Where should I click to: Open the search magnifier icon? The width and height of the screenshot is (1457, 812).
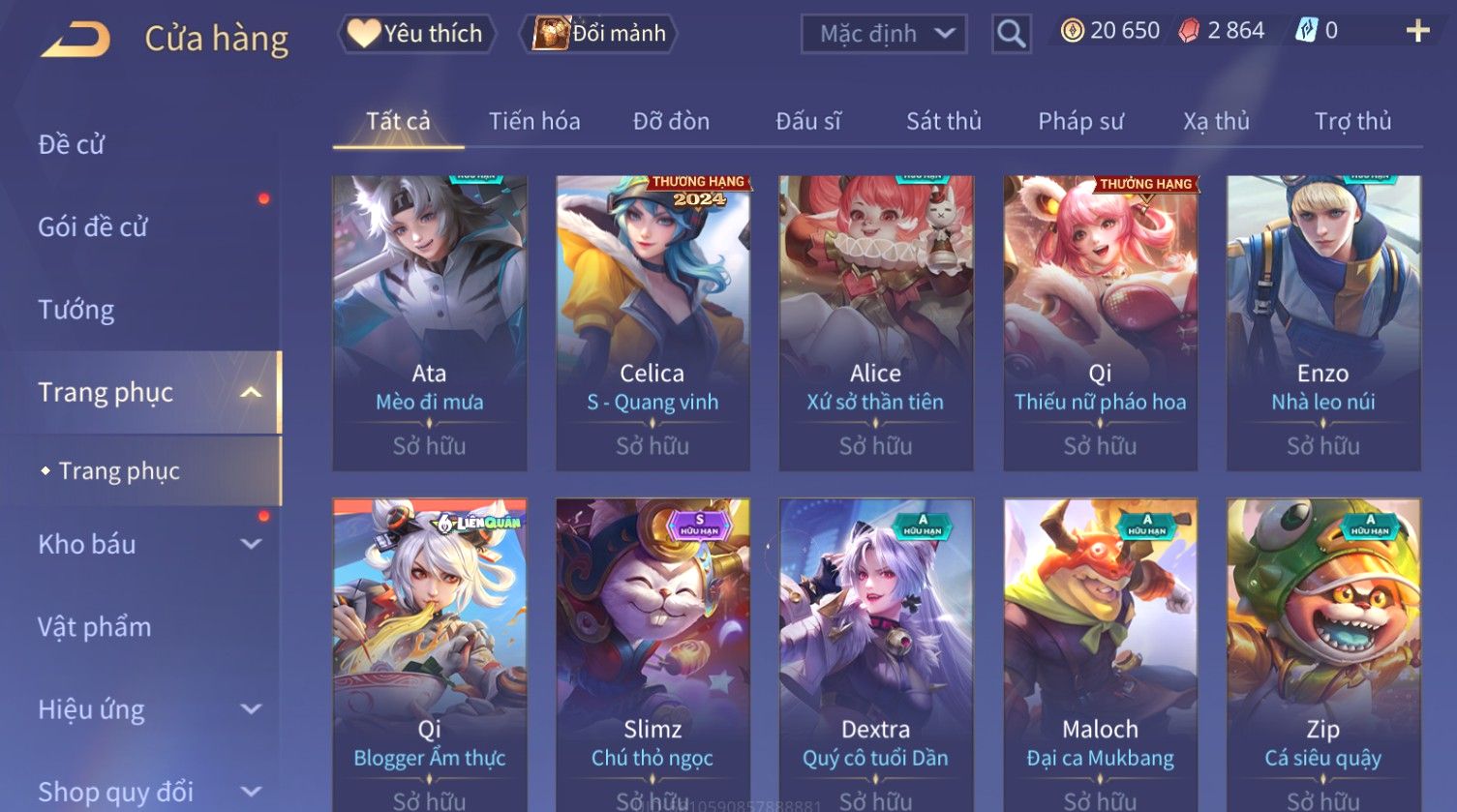1011,34
